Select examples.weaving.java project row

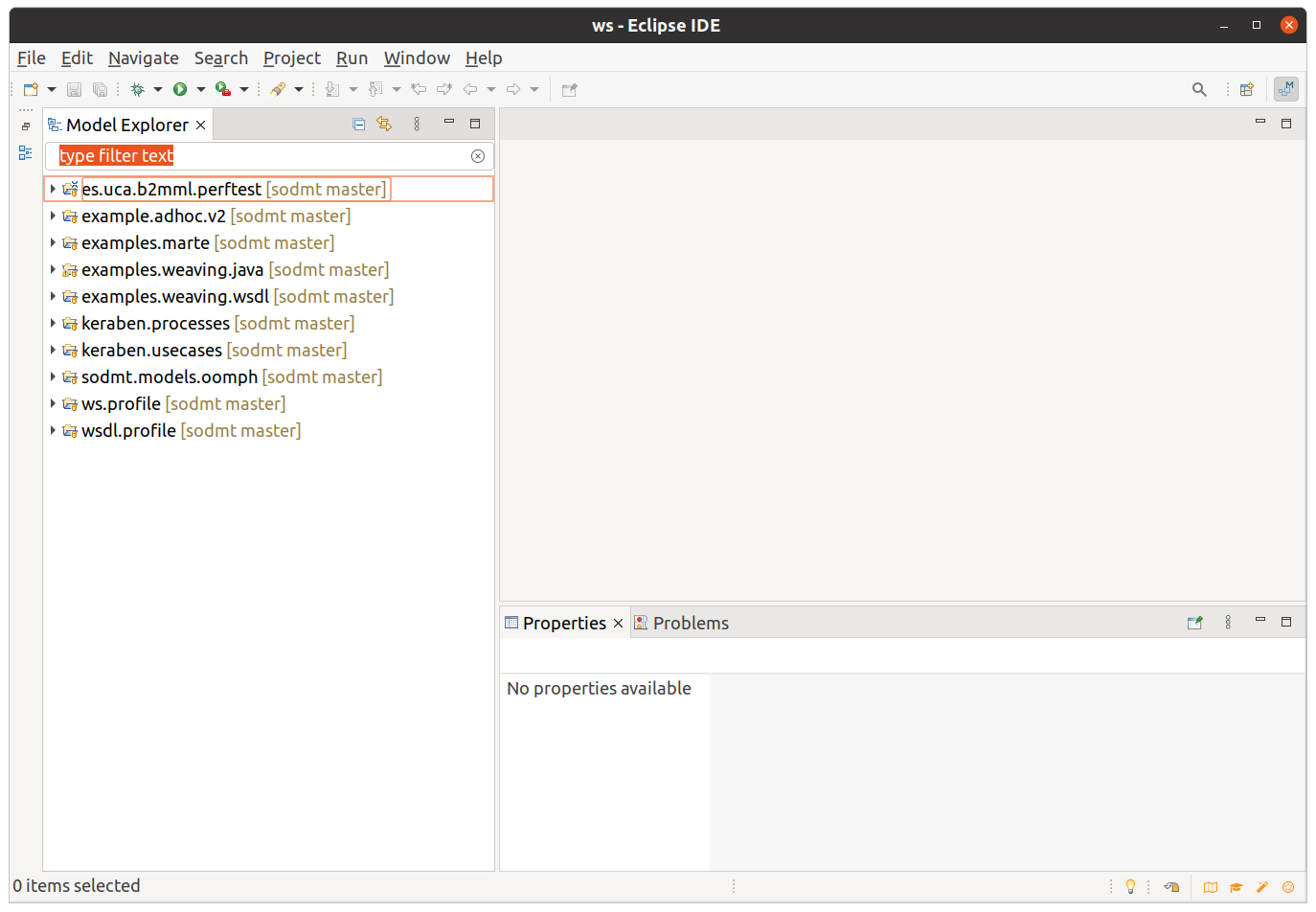268,269
